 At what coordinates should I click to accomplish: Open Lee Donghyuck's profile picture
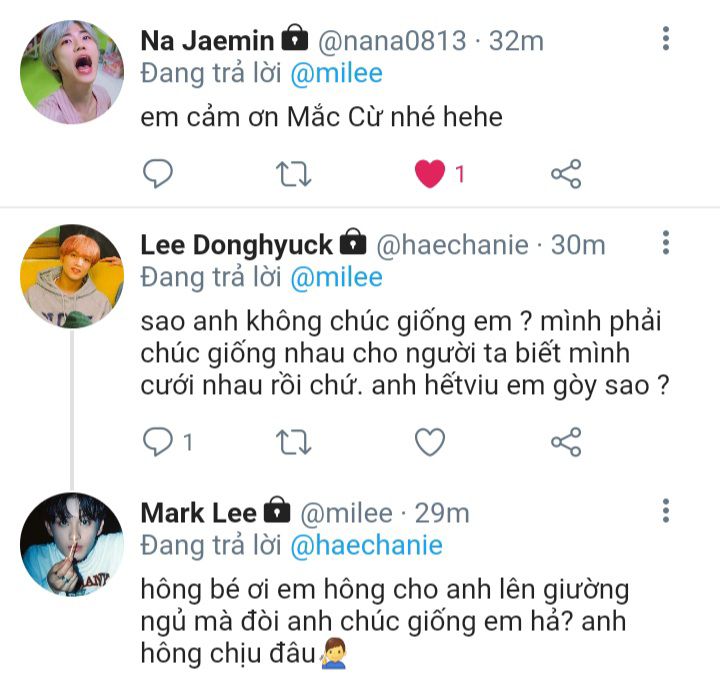(72, 276)
